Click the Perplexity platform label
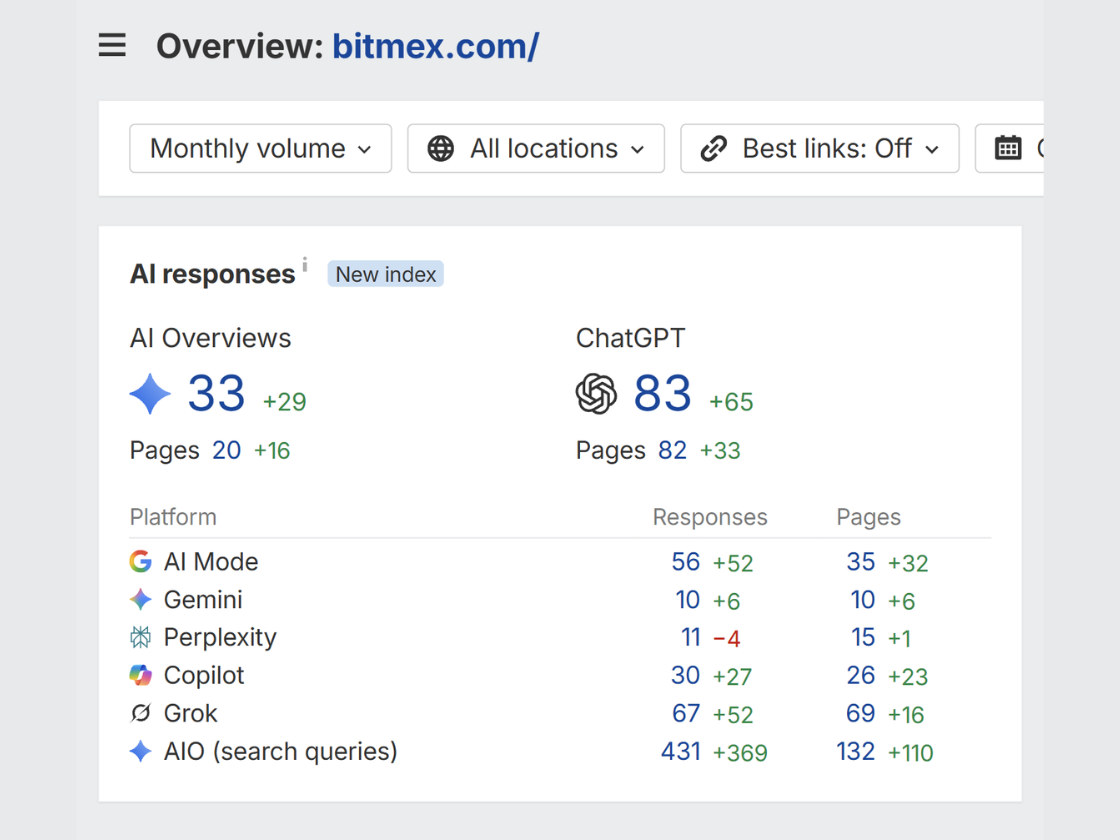Image resolution: width=1120 pixels, height=840 pixels. point(220,637)
